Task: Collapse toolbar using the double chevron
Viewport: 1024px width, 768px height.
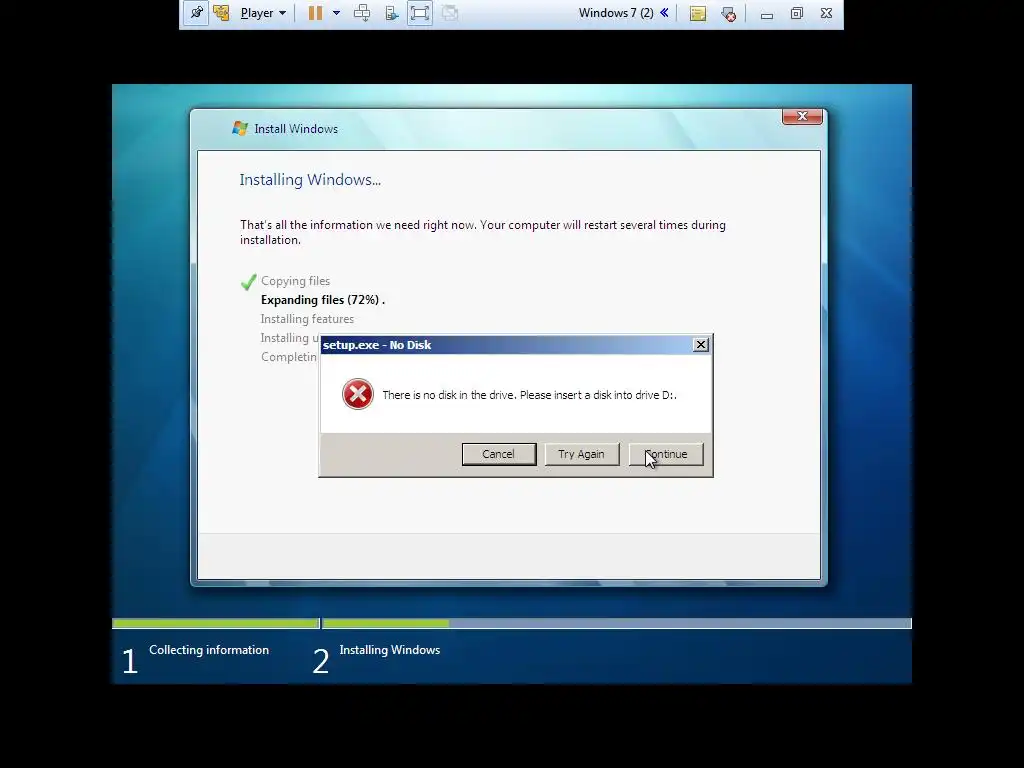Action: coord(664,12)
